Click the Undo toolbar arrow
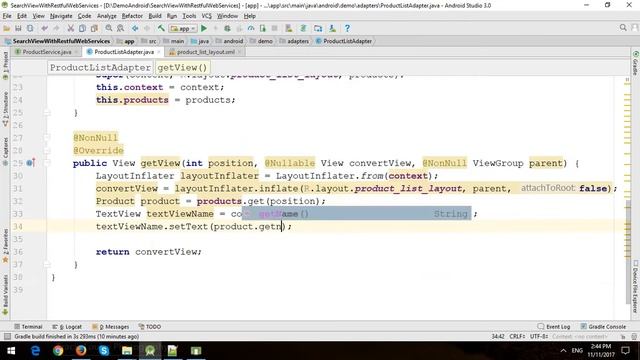The image size is (640, 360). [44, 28]
